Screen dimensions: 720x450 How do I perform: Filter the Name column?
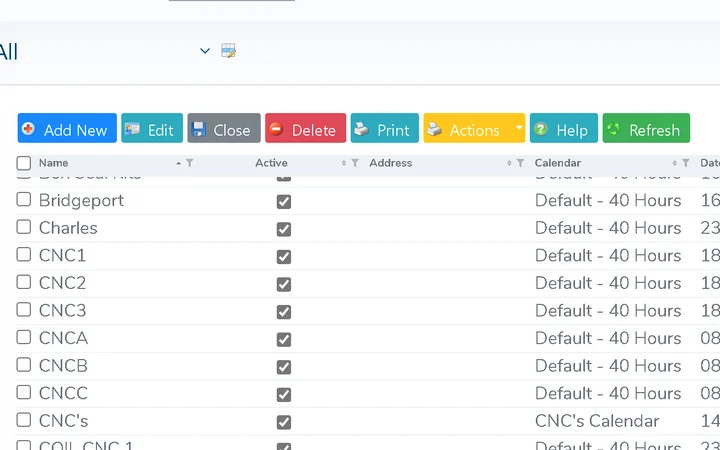click(x=190, y=163)
